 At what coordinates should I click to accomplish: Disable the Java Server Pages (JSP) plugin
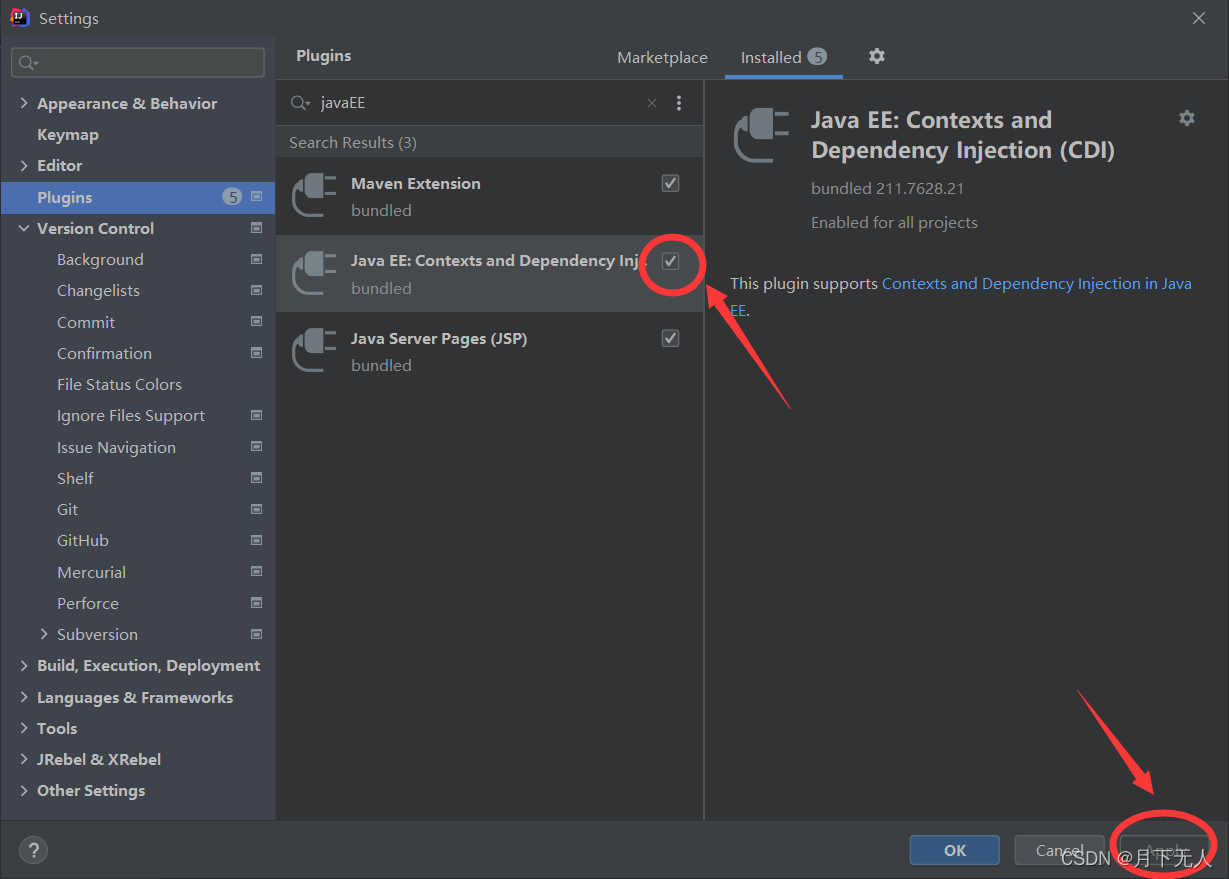669,337
